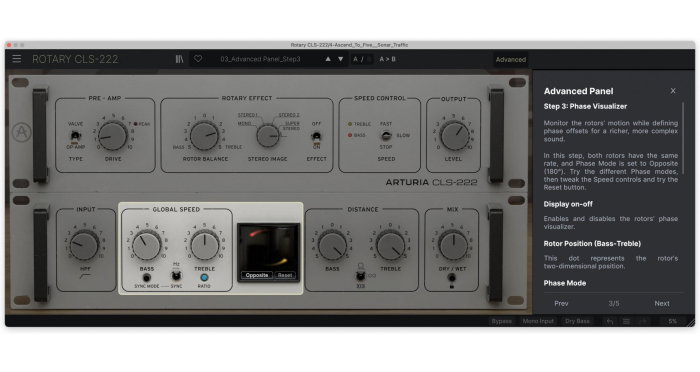Click the 'Rotor Position (Bass-Treble)' heading
Viewport: 700px width, 372px height.
pyautogui.click(x=592, y=243)
